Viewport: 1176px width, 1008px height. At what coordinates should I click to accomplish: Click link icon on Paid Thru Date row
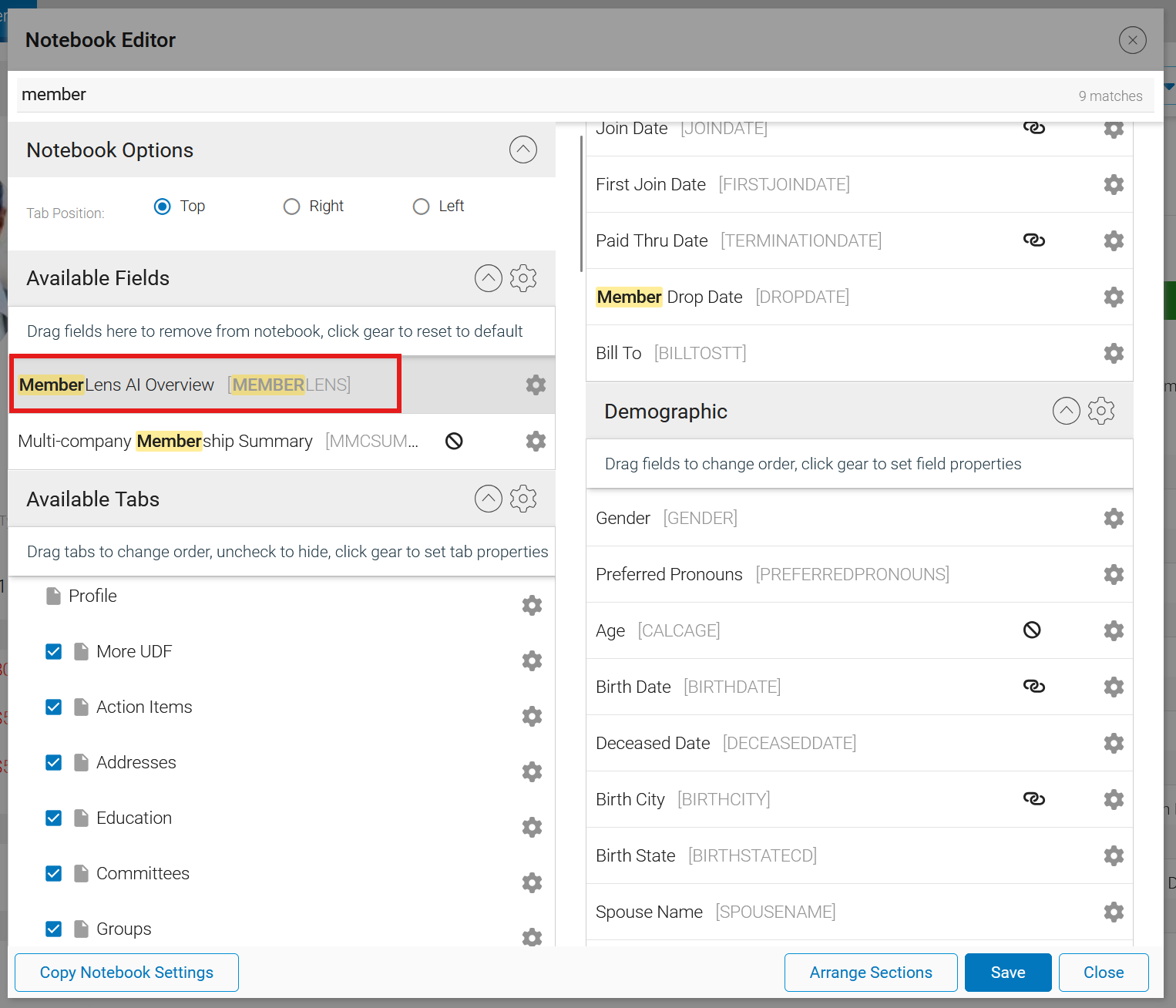tap(1034, 240)
